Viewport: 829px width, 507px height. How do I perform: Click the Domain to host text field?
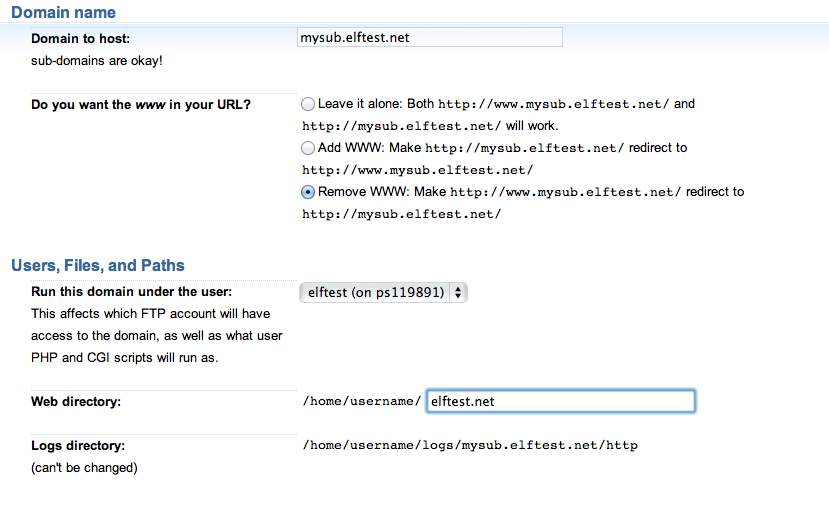(x=430, y=37)
